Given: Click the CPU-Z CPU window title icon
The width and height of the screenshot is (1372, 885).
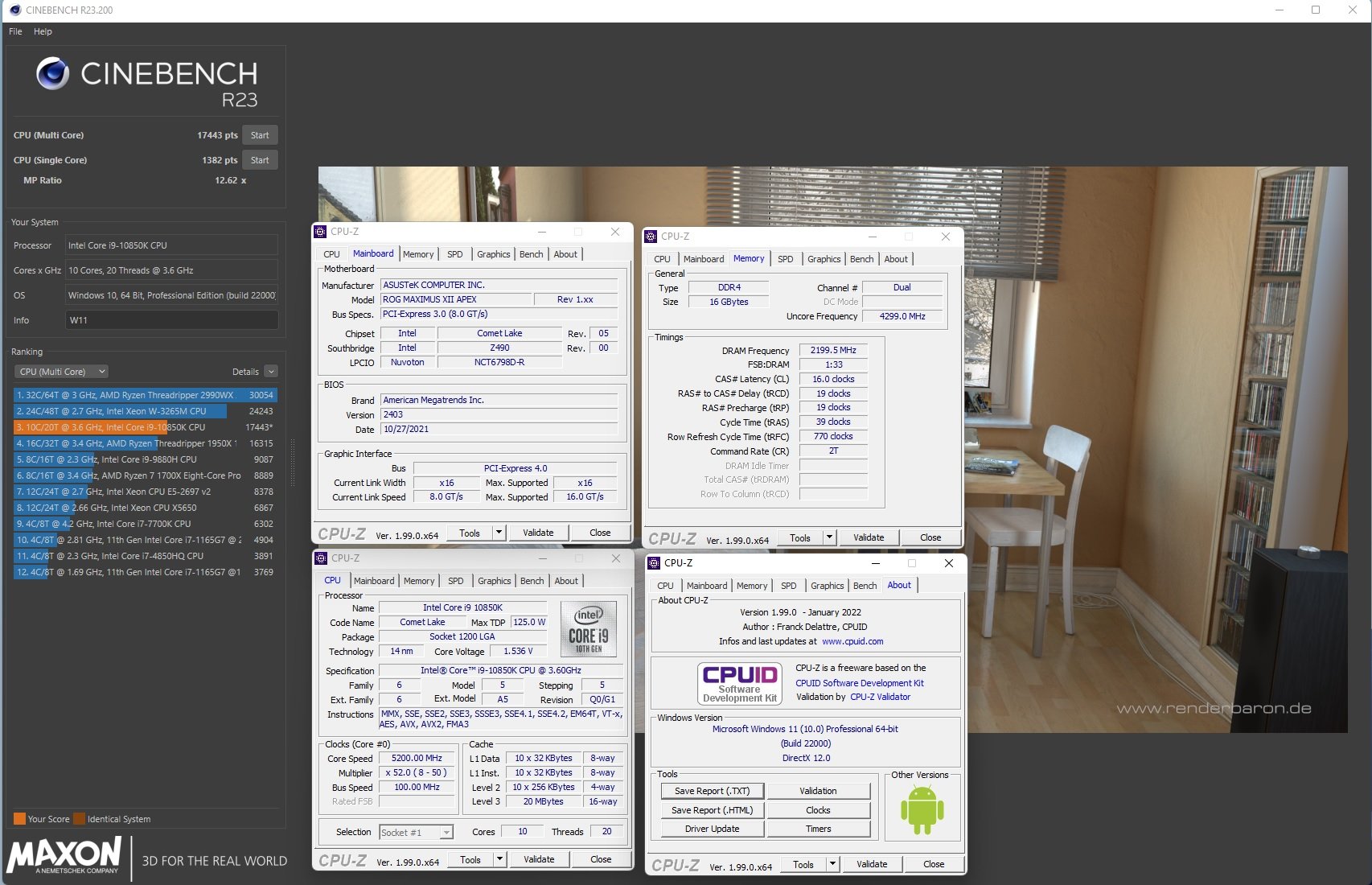Looking at the screenshot, I should [322, 558].
